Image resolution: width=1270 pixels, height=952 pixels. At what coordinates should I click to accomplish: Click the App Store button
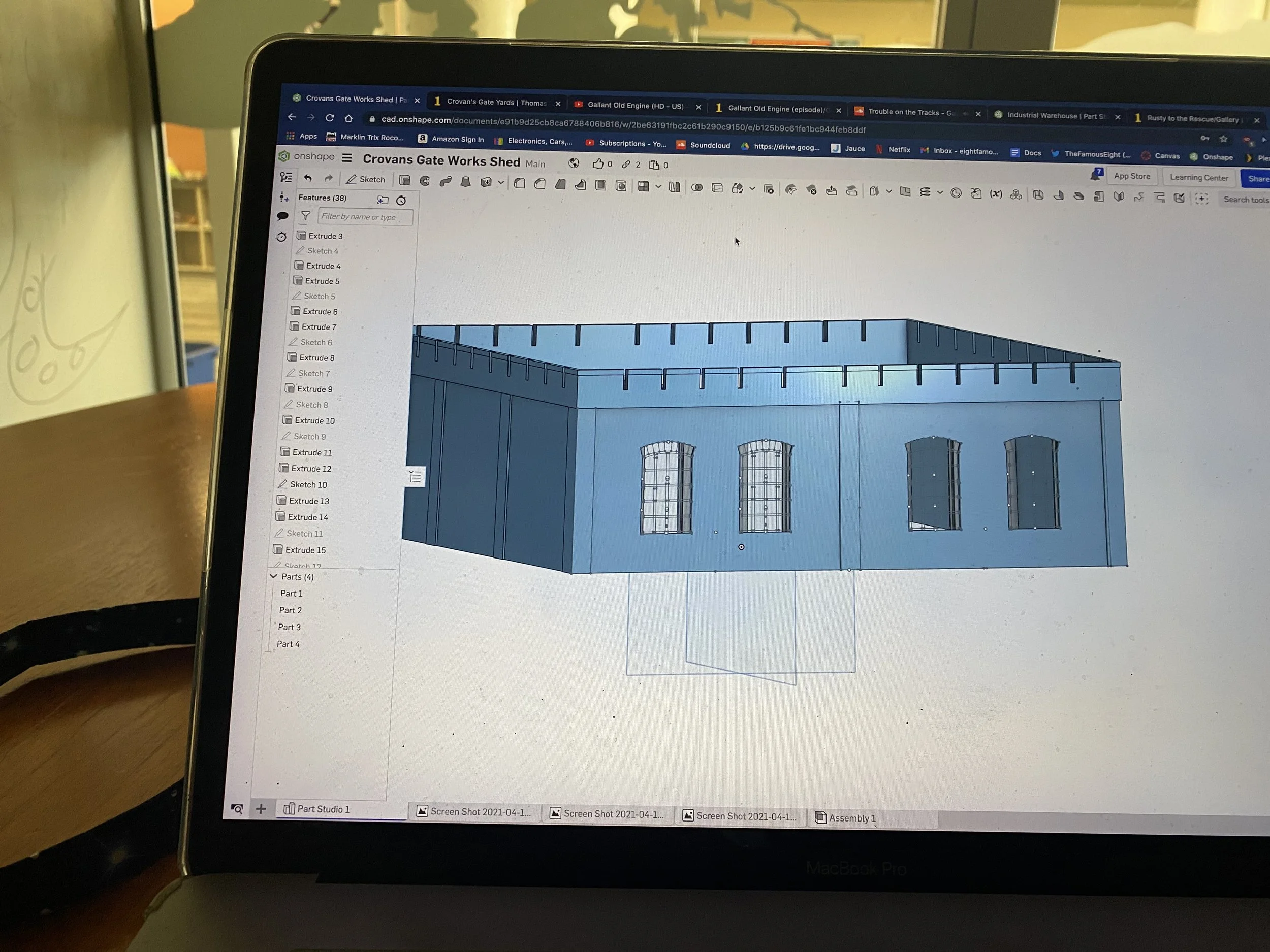click(1132, 176)
